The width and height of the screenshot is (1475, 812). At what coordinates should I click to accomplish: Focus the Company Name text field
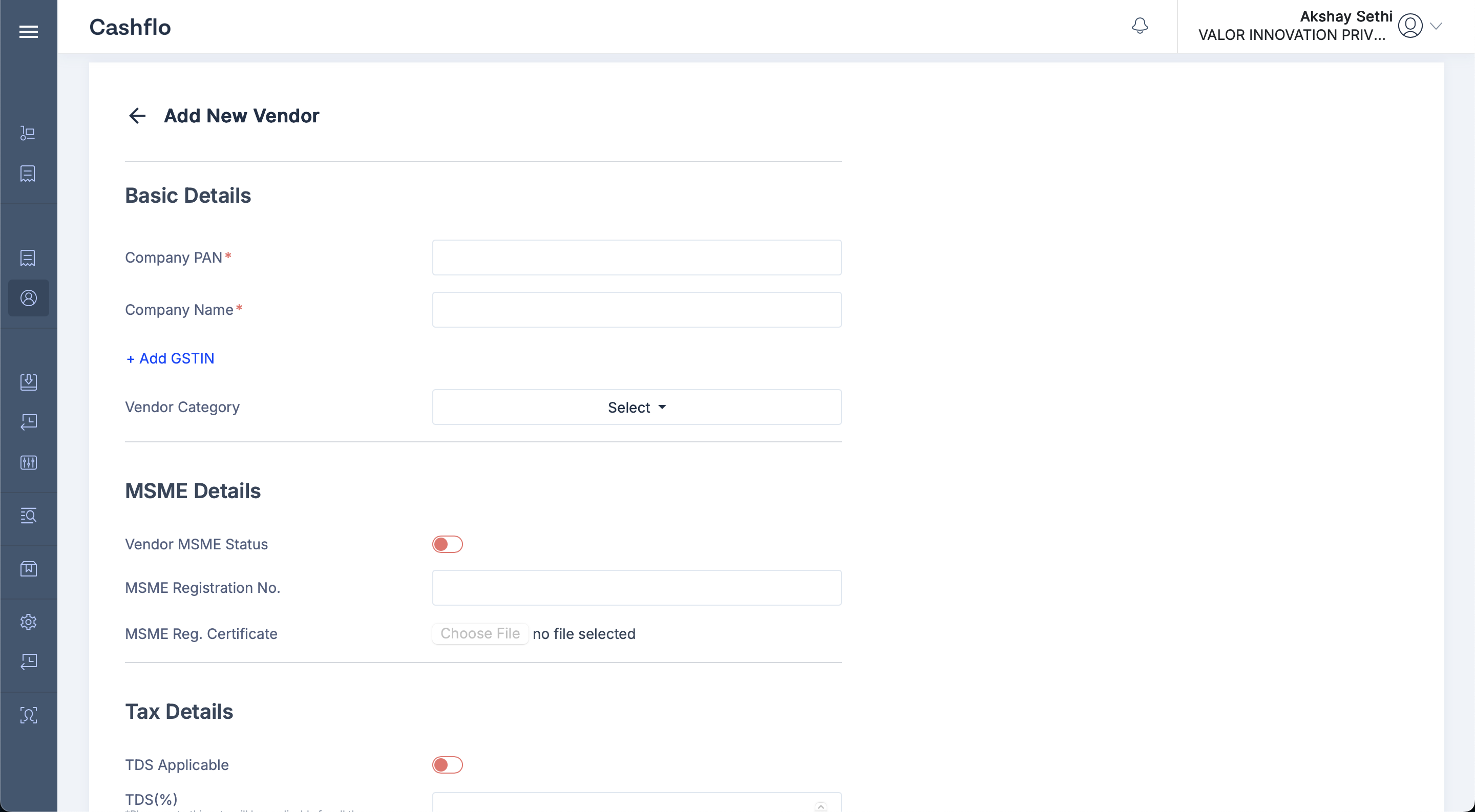coord(637,310)
